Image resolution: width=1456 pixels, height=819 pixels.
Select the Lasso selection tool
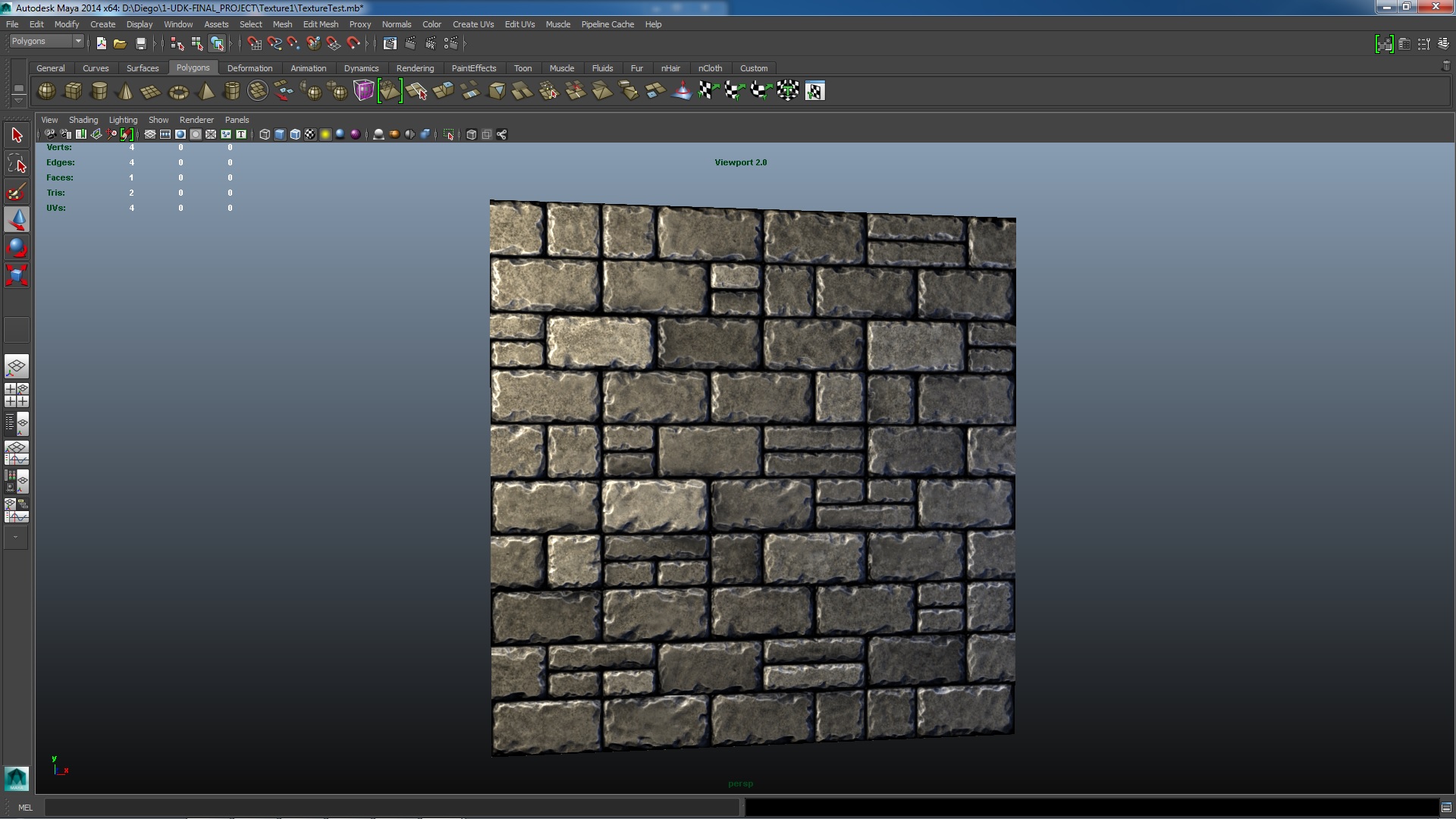click(x=16, y=163)
